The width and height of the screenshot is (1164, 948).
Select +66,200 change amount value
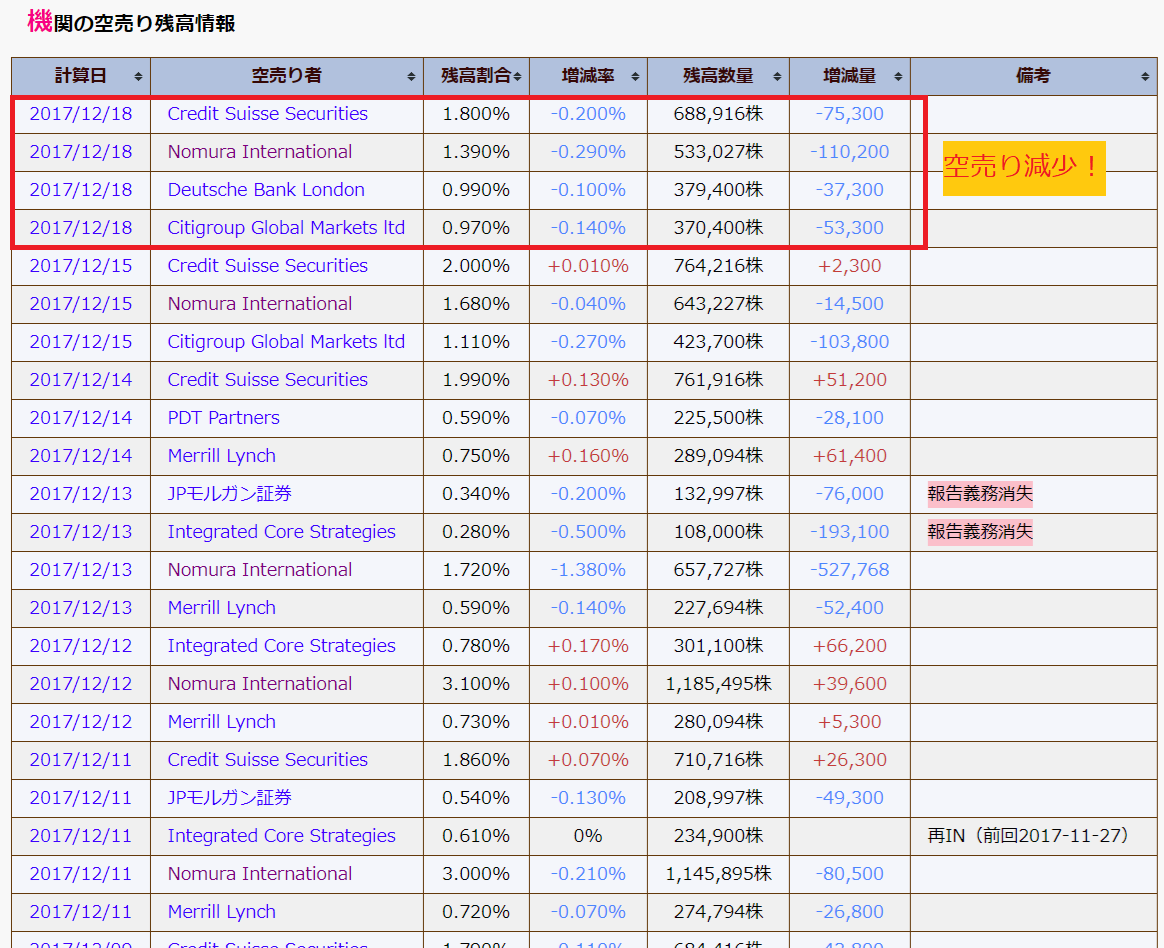(x=849, y=646)
